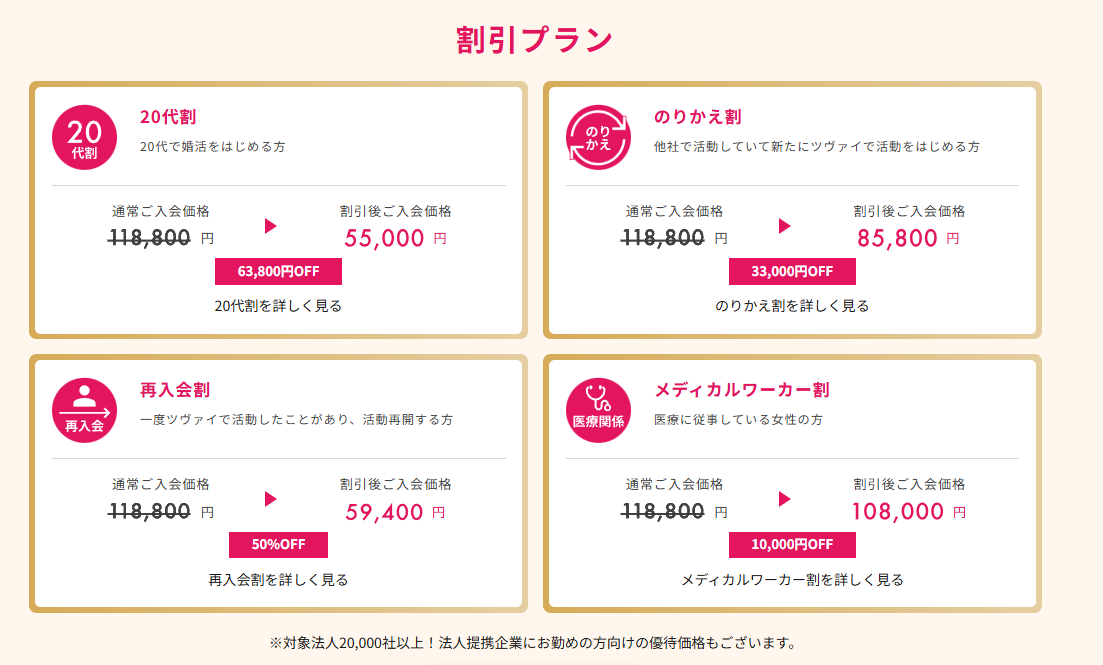Image resolution: width=1103 pixels, height=665 pixels.
Task: Click the 10,000円OFF badge
Action: click(792, 544)
